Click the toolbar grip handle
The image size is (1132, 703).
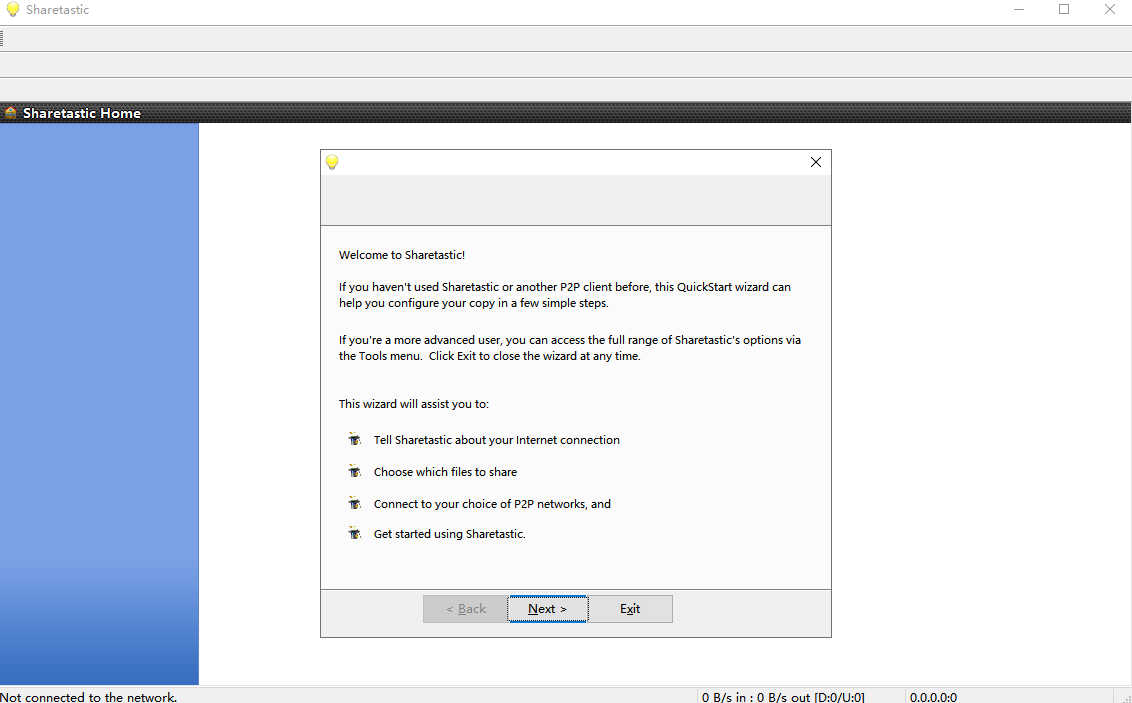[x=2, y=38]
